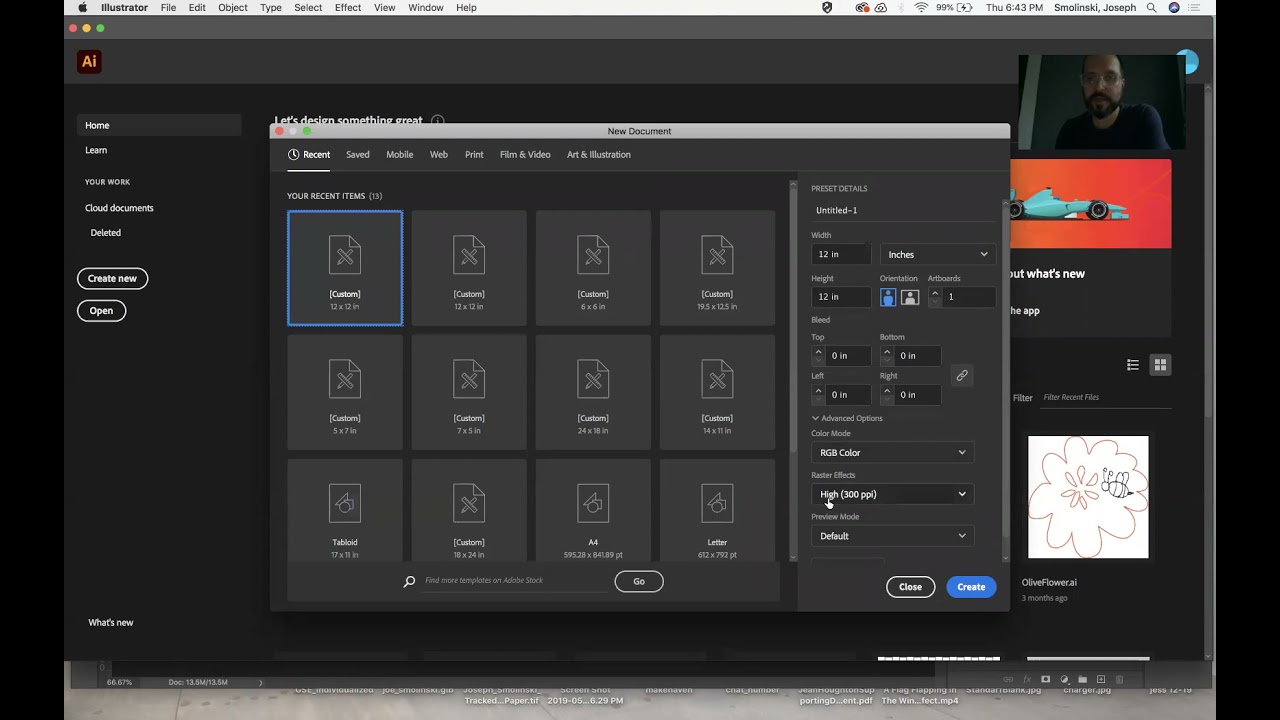This screenshot has width=1280, height=720.
Task: Open What's new at sidebar bottom
Action: 111,622
